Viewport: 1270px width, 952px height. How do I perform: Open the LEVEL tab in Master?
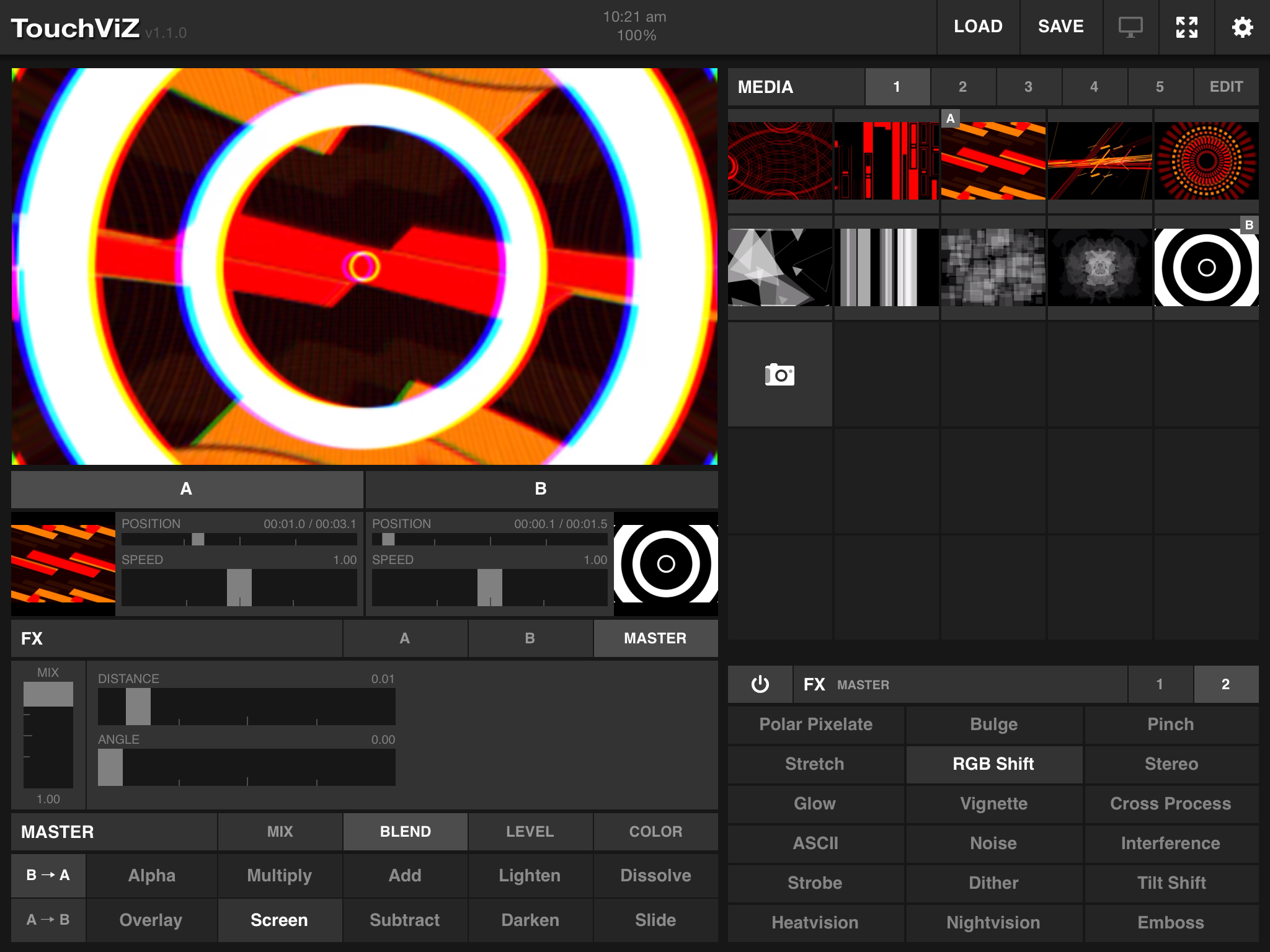pyautogui.click(x=530, y=832)
